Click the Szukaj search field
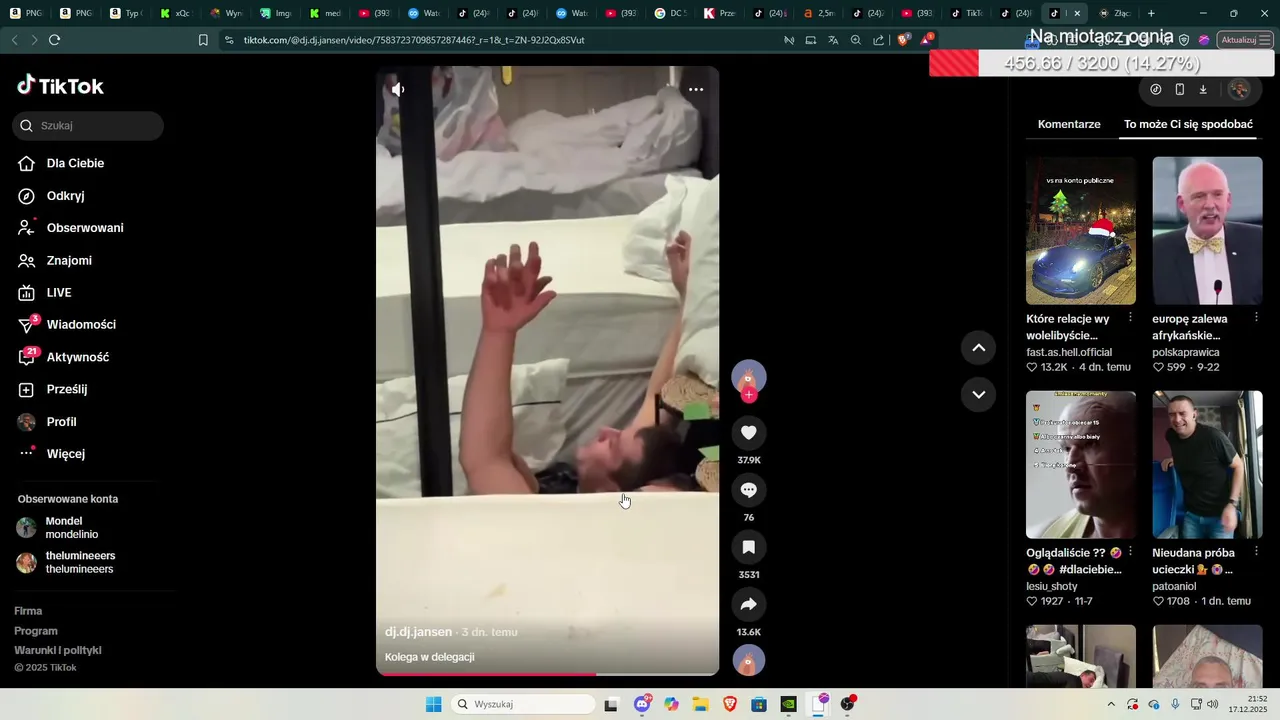The width and height of the screenshot is (1280, 720). 88,126
